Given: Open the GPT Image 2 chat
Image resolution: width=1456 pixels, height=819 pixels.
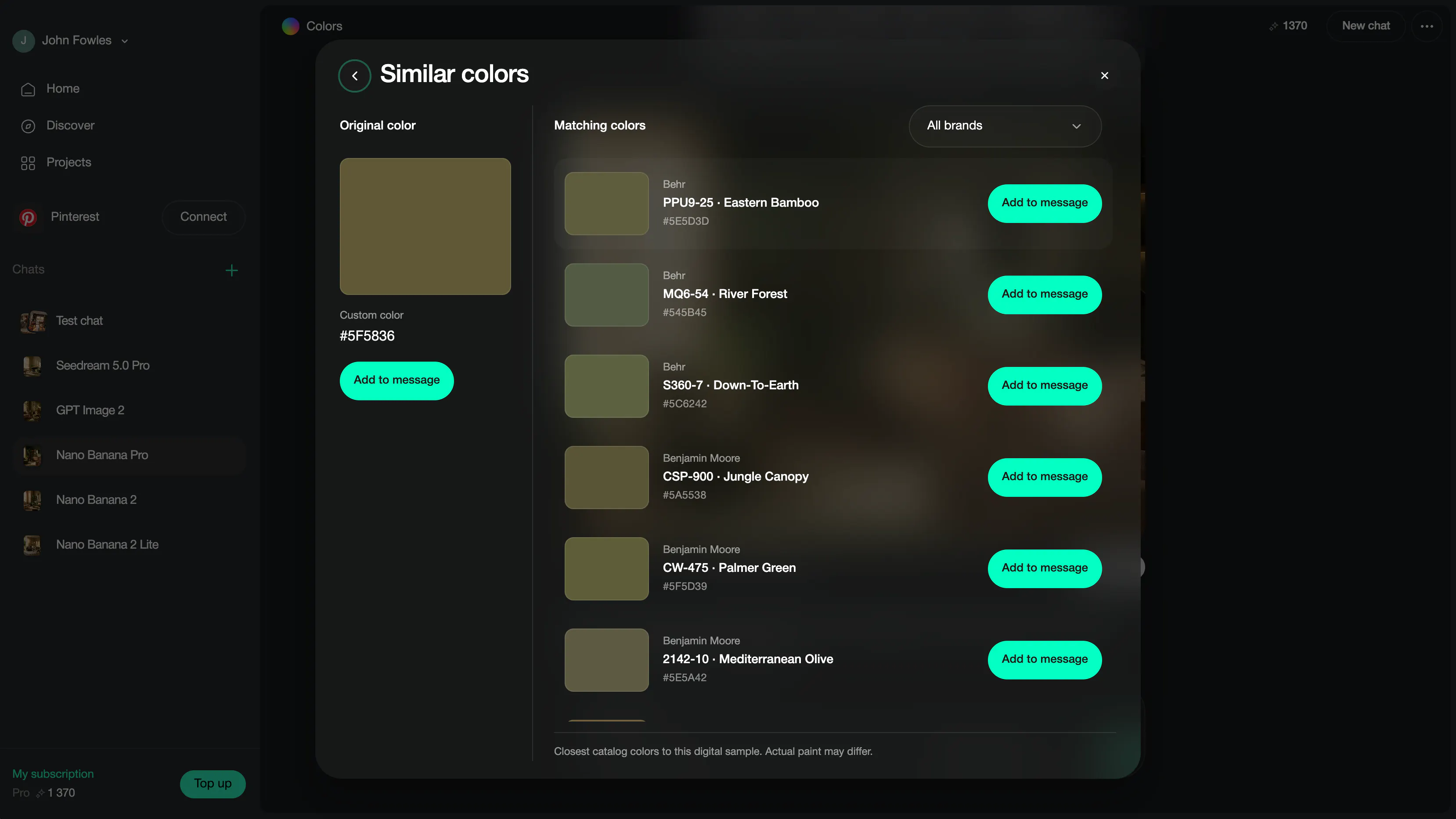Looking at the screenshot, I should click(x=129, y=411).
